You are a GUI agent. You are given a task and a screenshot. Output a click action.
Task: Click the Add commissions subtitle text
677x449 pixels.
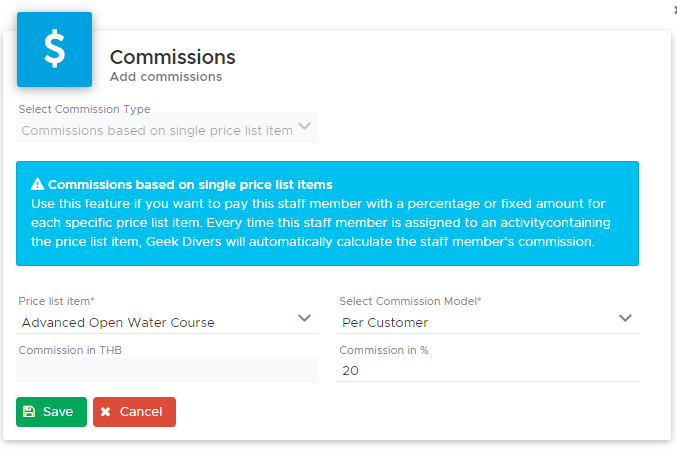click(166, 76)
